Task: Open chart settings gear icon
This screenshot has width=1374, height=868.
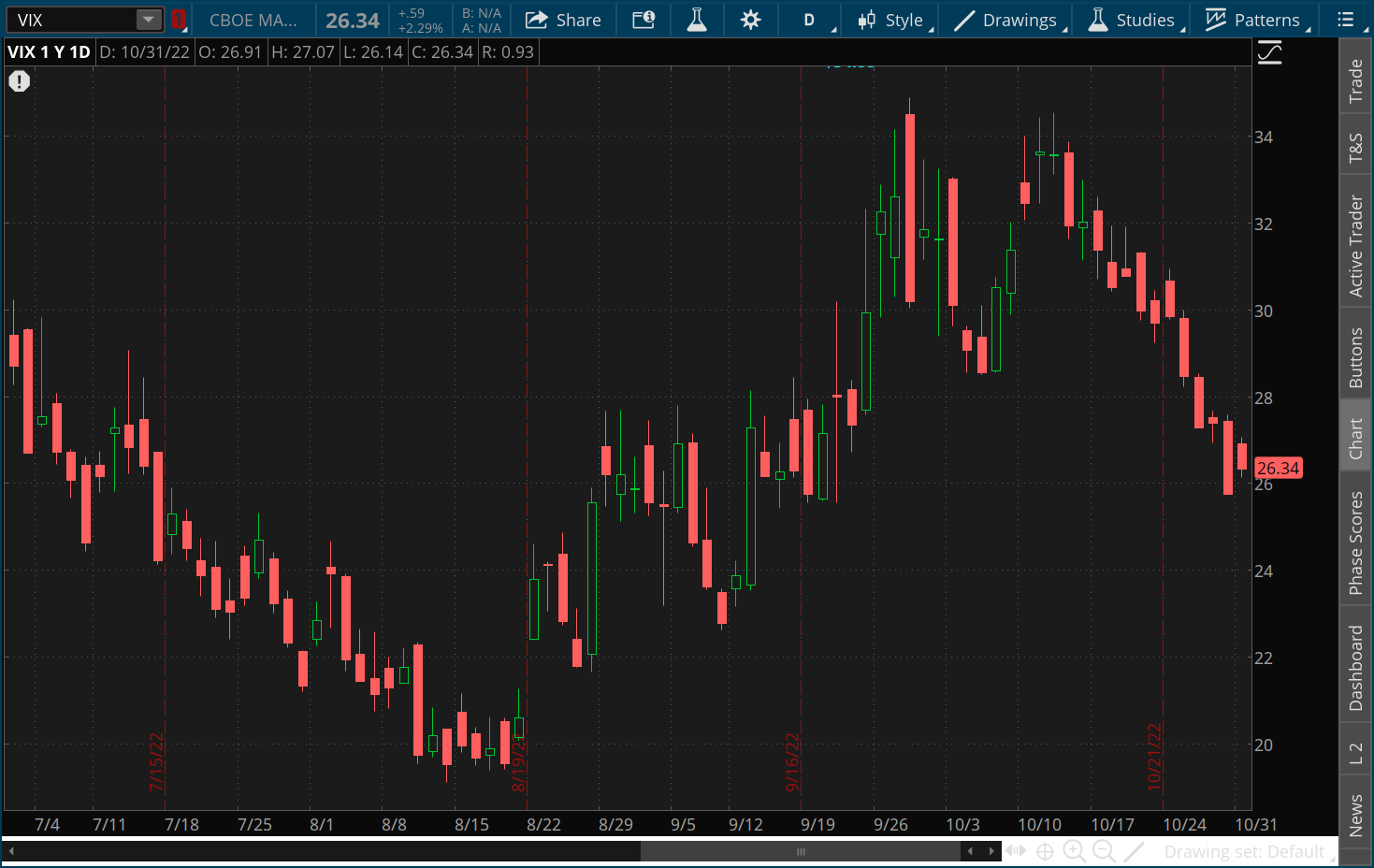Action: pyautogui.click(x=750, y=20)
